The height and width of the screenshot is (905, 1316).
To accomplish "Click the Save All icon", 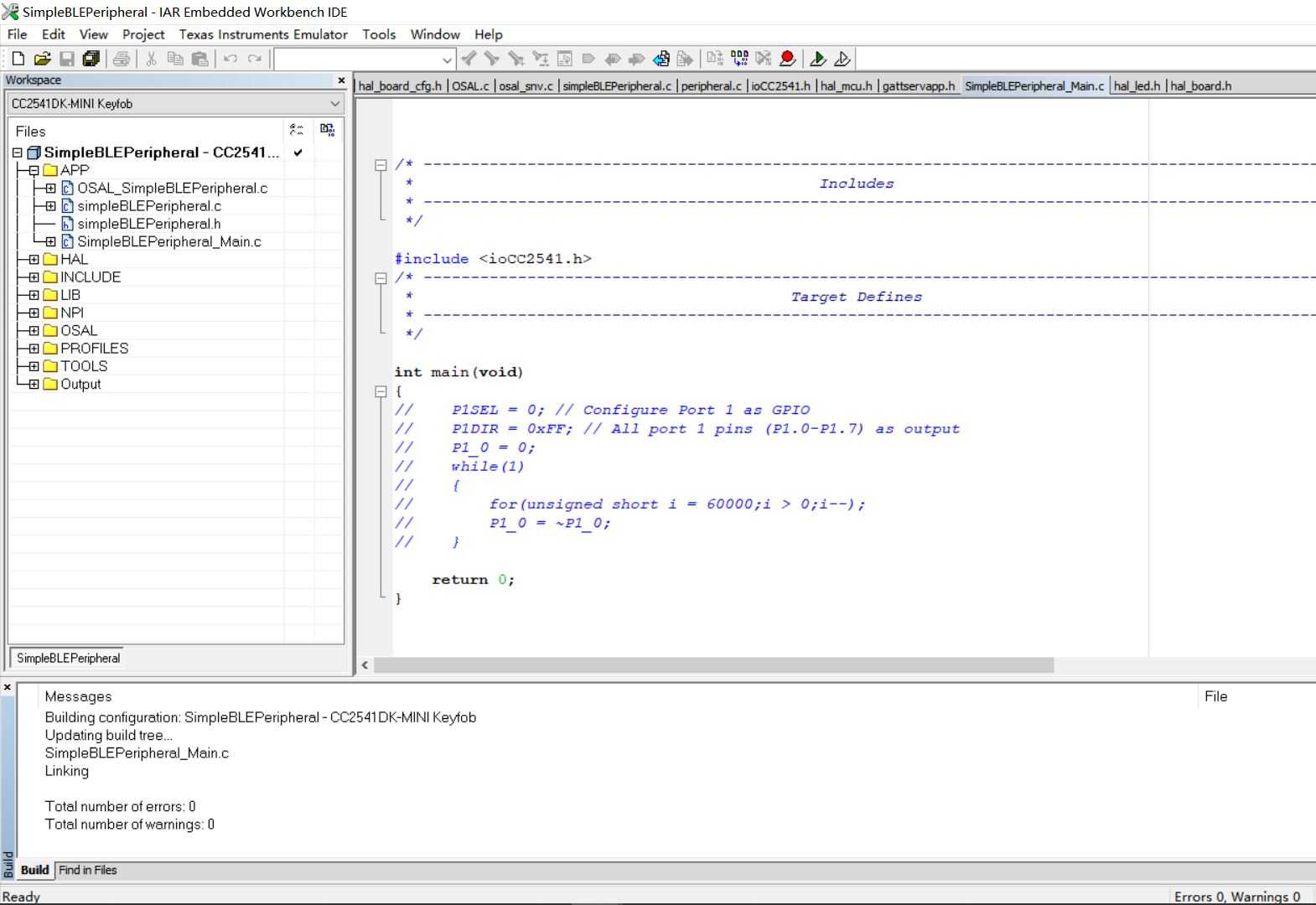I will click(91, 59).
